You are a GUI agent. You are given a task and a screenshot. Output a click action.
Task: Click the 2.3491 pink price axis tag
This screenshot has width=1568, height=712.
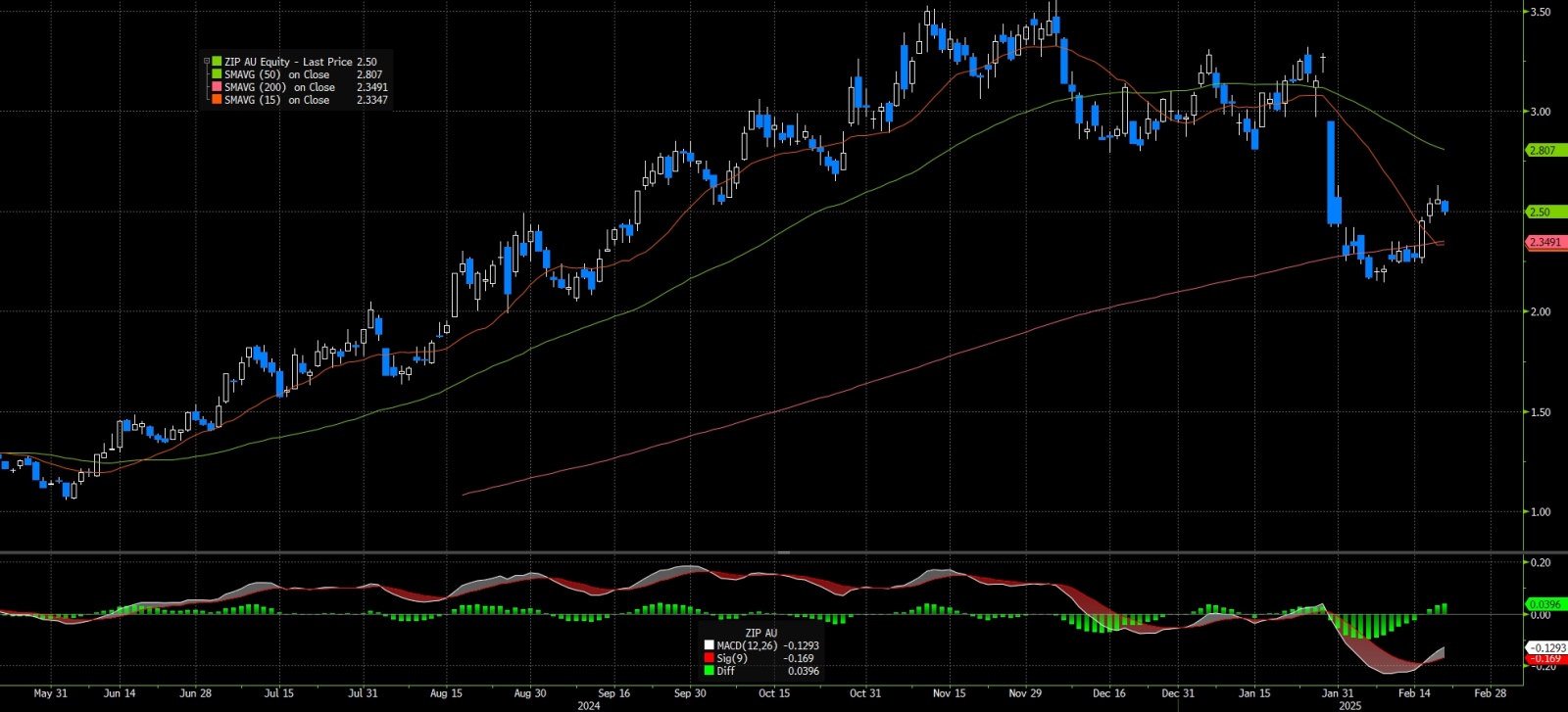point(1546,243)
